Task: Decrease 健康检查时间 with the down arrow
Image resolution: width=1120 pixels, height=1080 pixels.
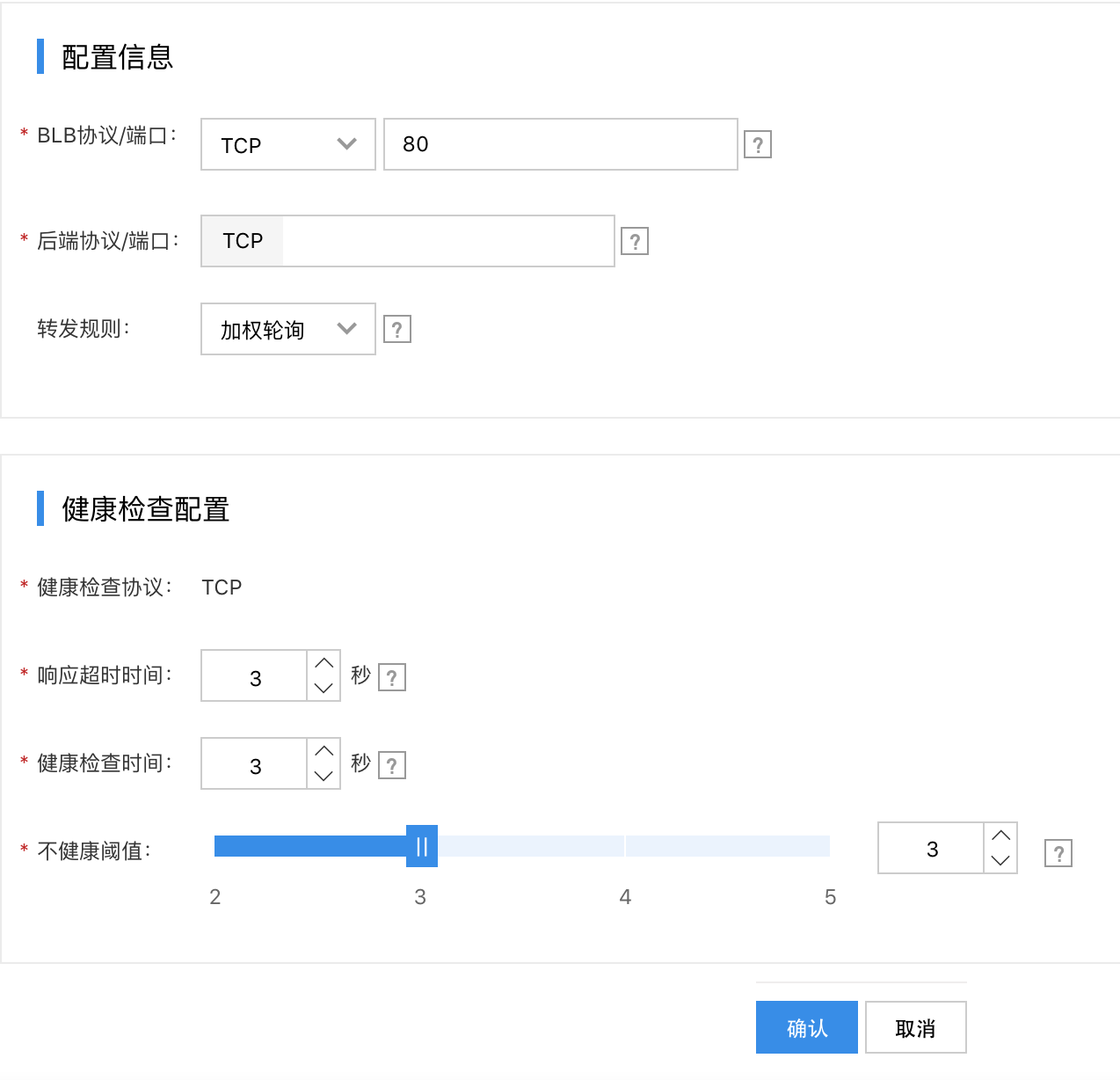Action: click(324, 776)
